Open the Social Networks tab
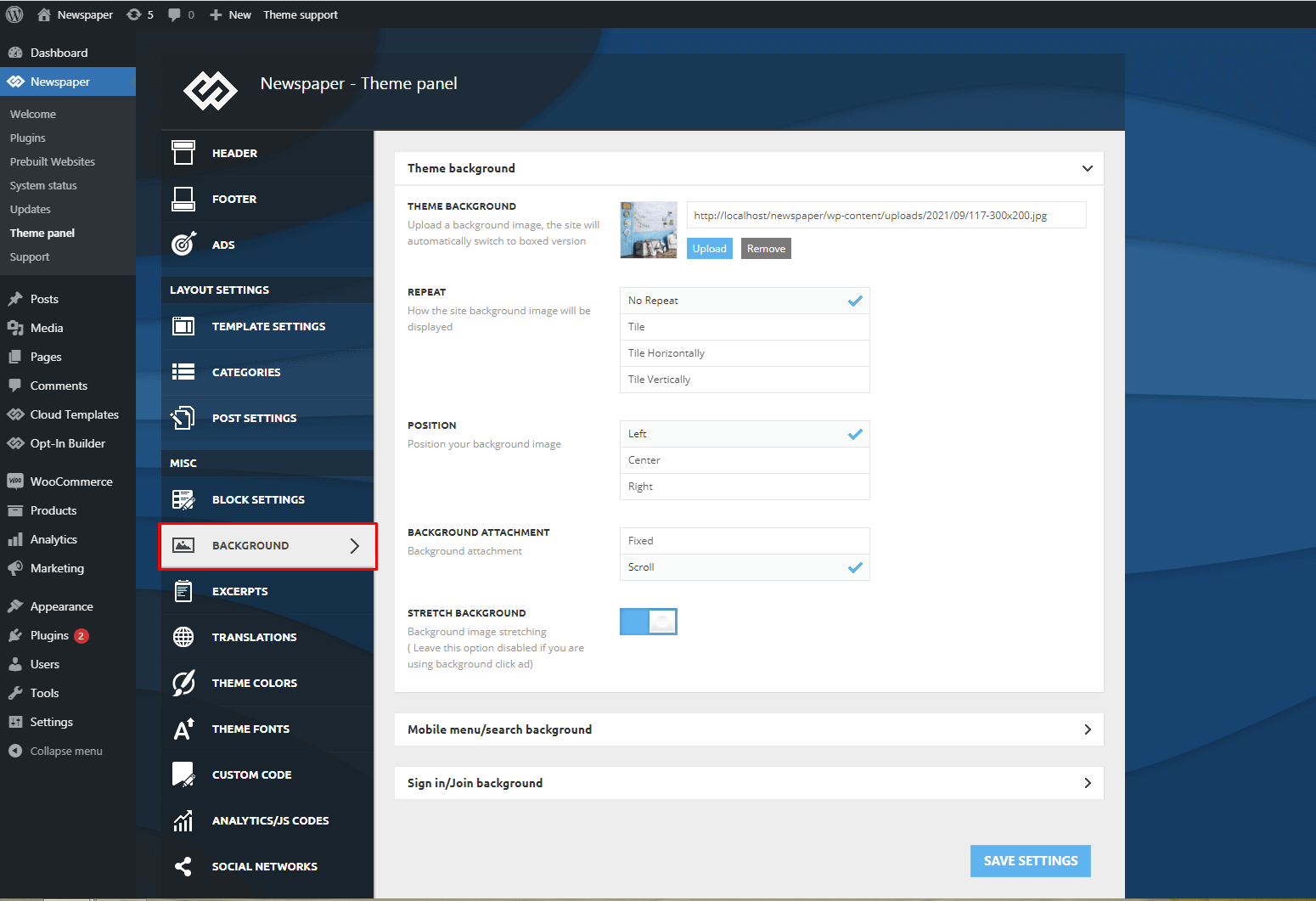Viewport: 1316px width, 901px height. tap(267, 866)
